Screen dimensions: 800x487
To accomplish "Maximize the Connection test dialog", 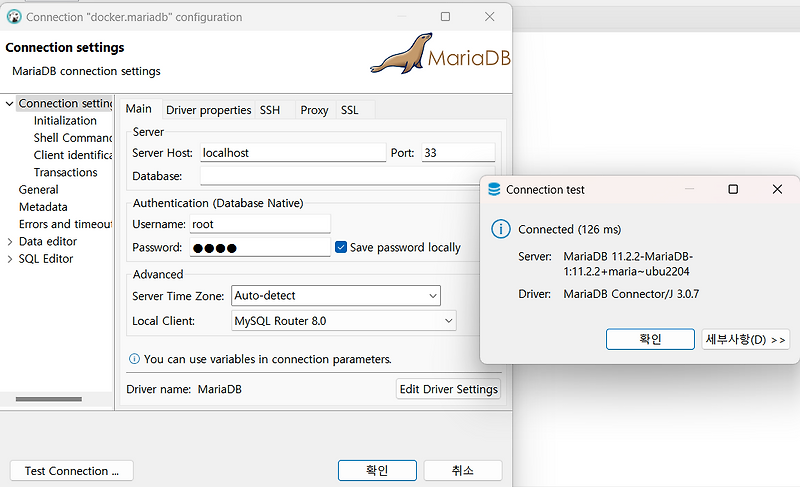I will (733, 189).
